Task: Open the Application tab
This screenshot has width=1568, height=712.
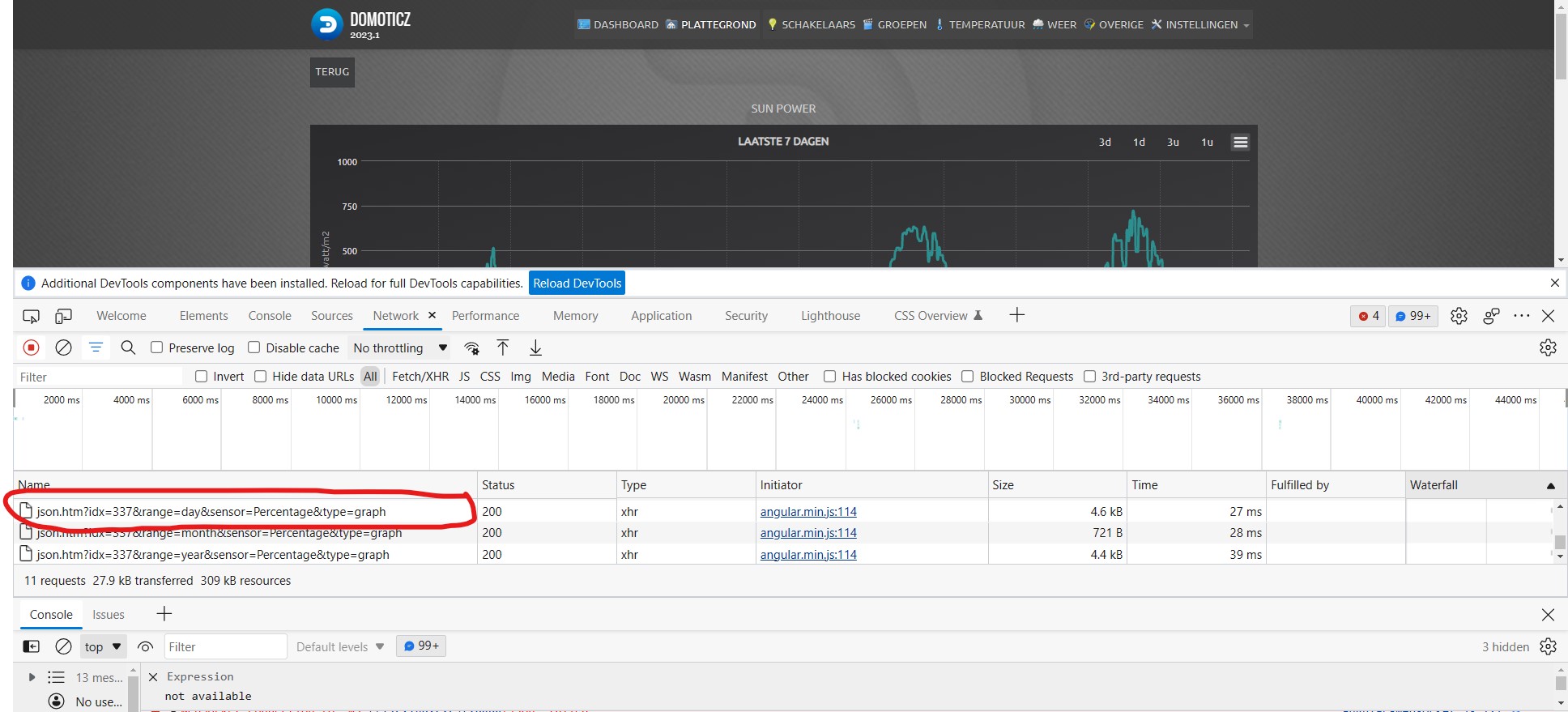Action: (661, 316)
